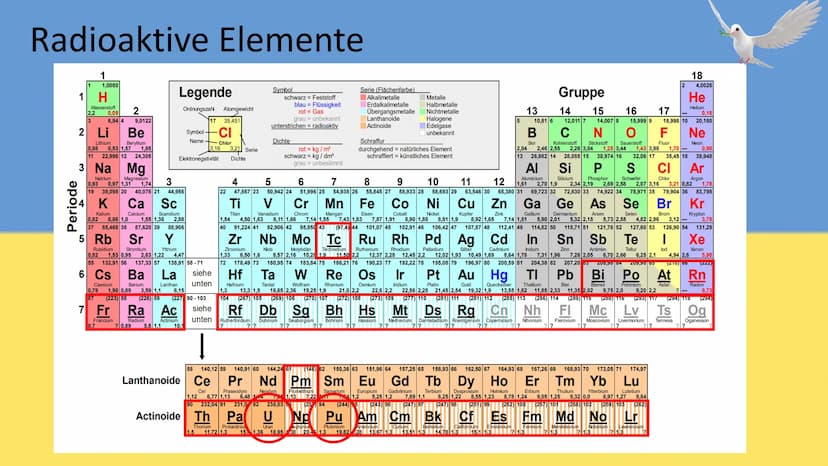The image size is (828, 466).
Task: Click the cerium cell "Ce"
Action: 202,382
